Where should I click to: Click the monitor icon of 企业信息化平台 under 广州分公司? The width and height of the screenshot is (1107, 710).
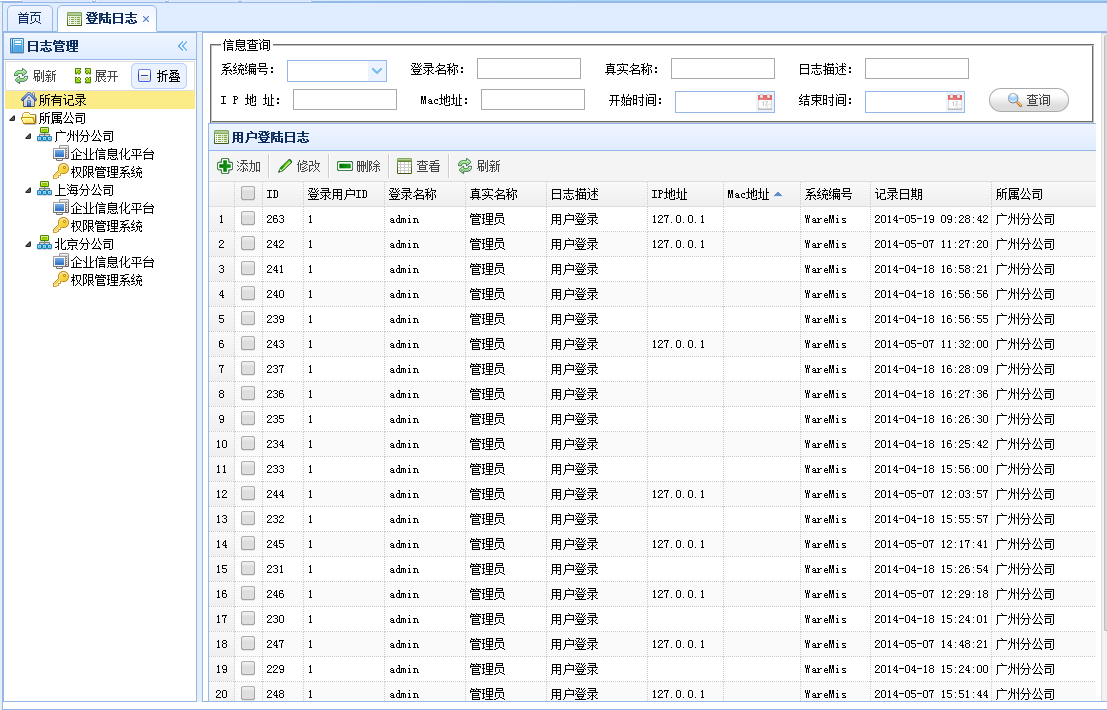click(x=61, y=154)
